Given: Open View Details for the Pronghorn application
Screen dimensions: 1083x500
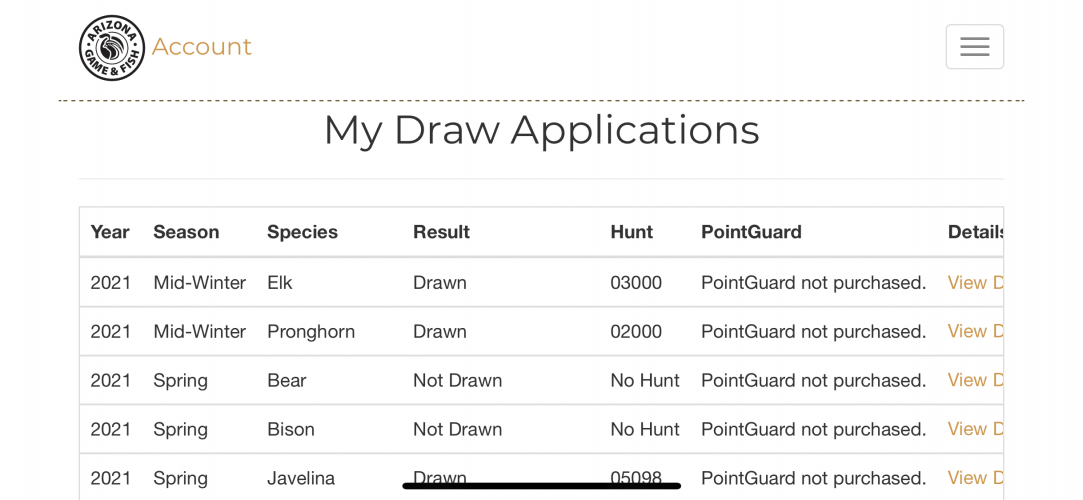Looking at the screenshot, I should pos(975,331).
